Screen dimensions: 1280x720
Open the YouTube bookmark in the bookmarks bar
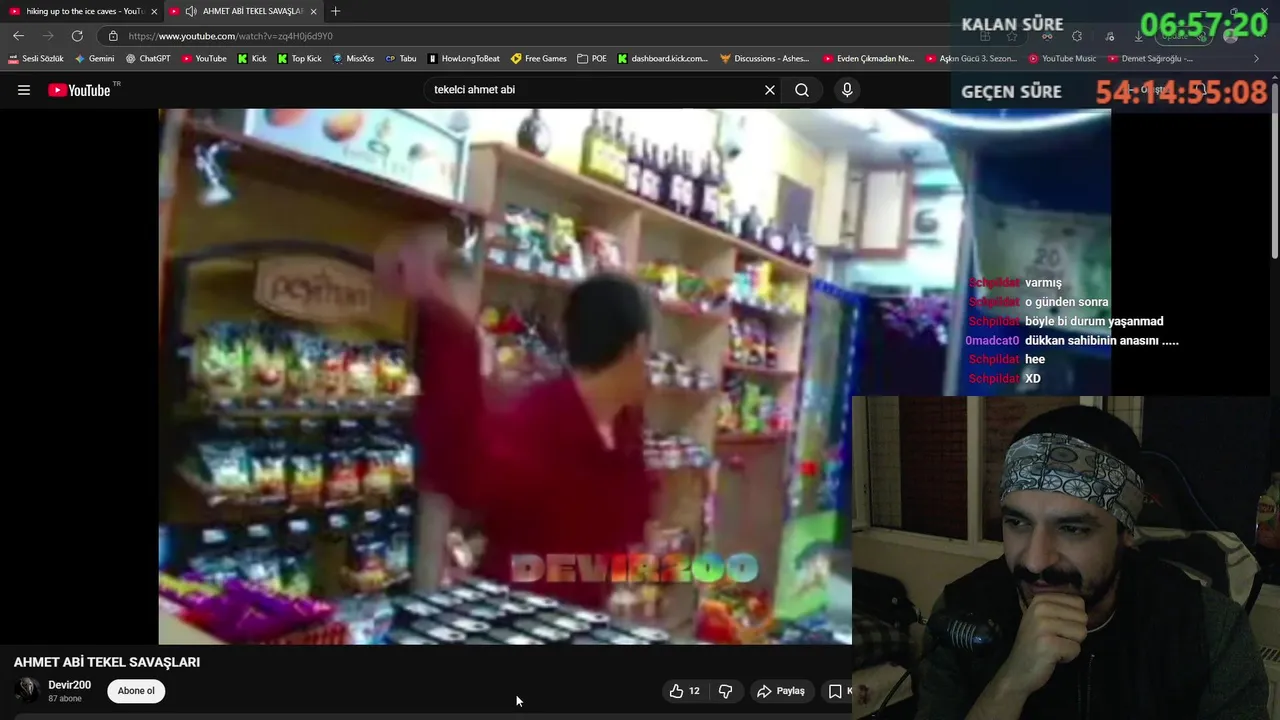coord(204,59)
